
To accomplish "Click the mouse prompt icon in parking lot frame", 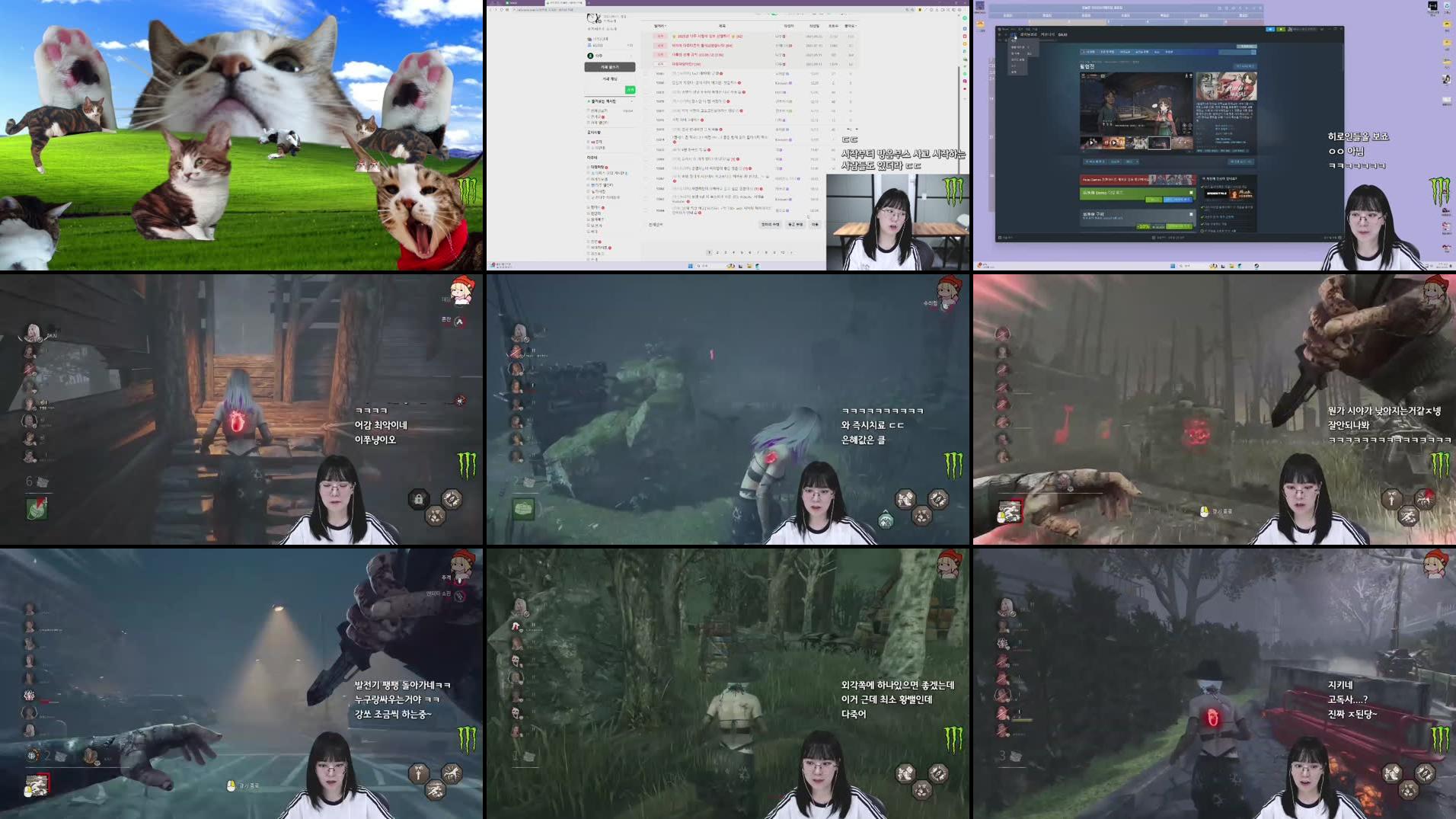I will 231,785.
